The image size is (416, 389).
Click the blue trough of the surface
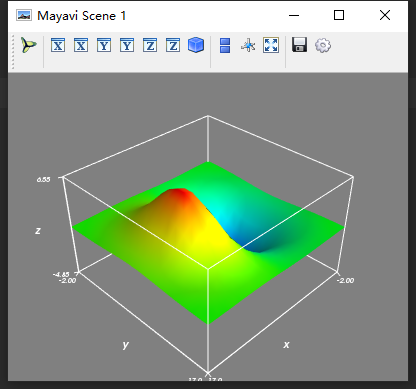pos(258,245)
